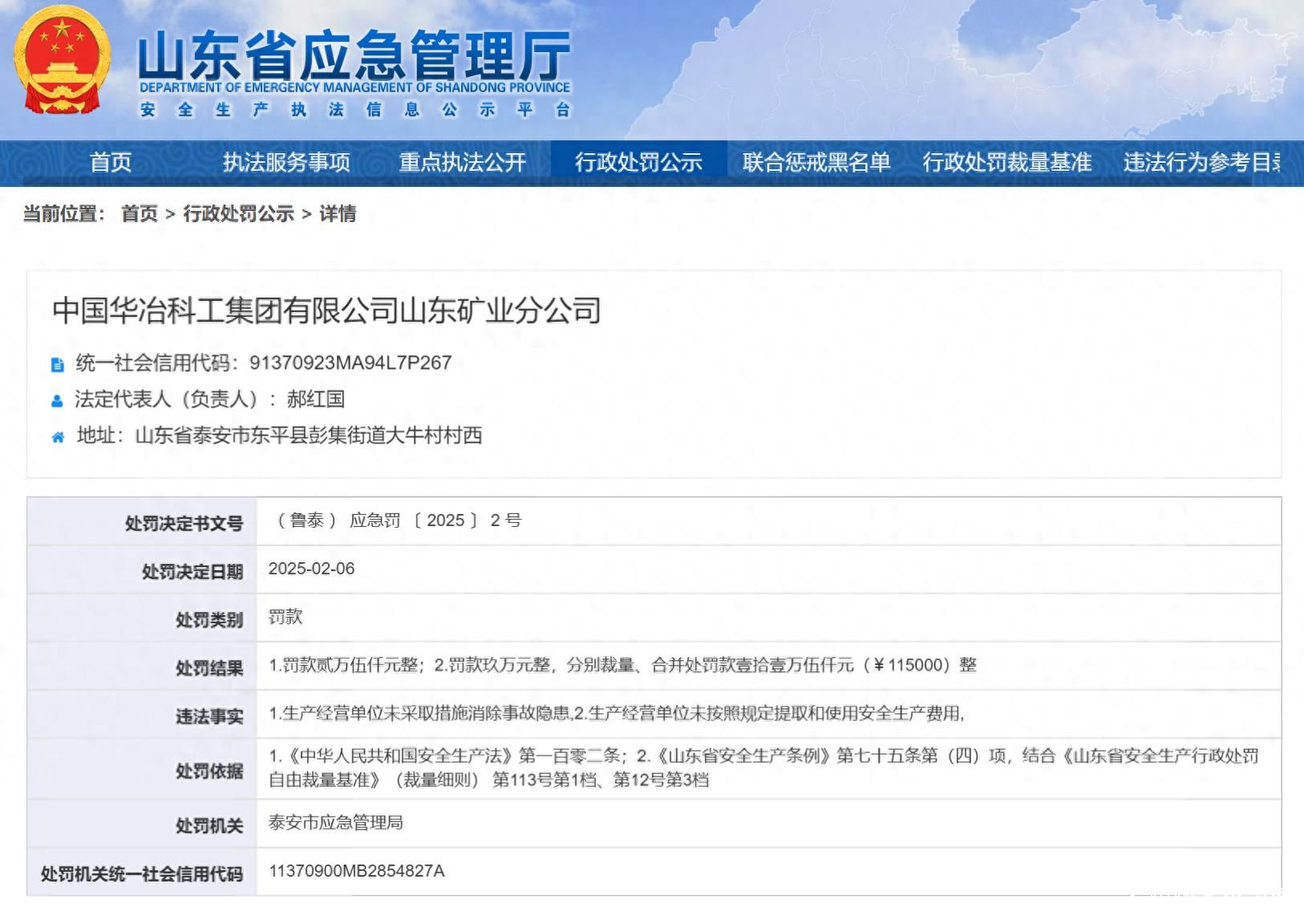
Task: Click the 处罚决定日期 row label
Action: tap(192, 572)
